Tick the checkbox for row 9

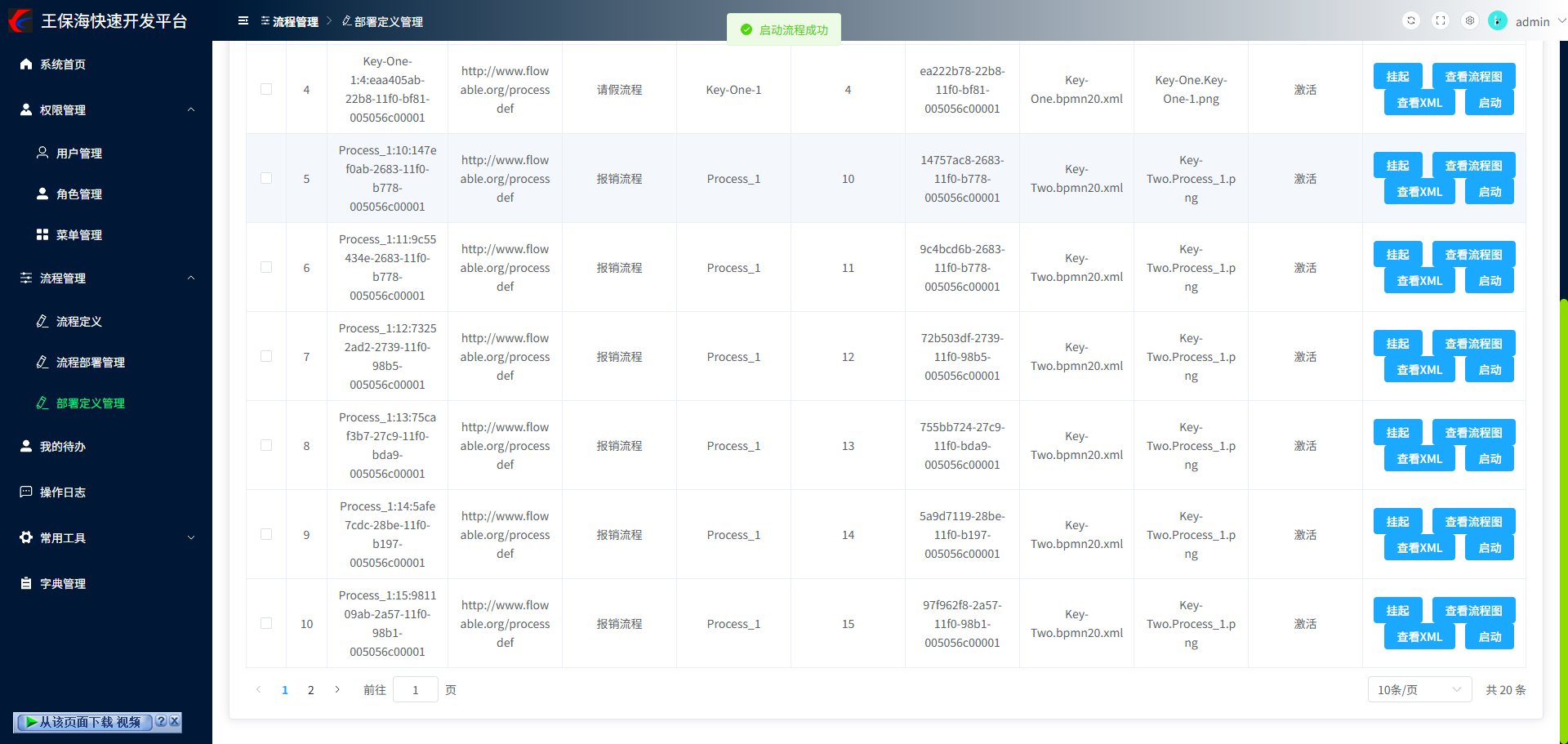coord(266,534)
